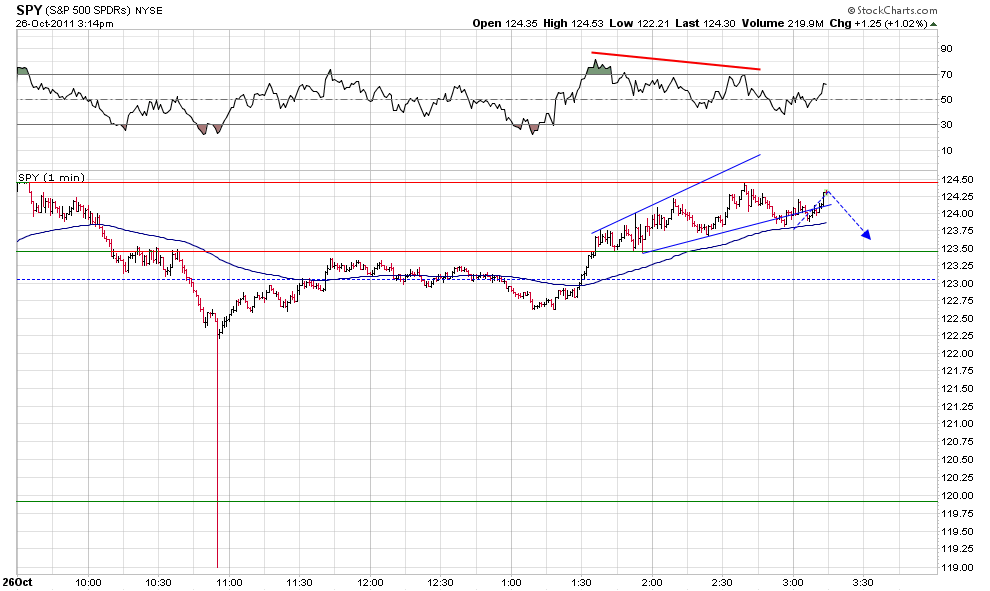The height and width of the screenshot is (591, 990).
Task: Click the "SPY (1 min)" panel label
Action: pyautogui.click(x=51, y=177)
